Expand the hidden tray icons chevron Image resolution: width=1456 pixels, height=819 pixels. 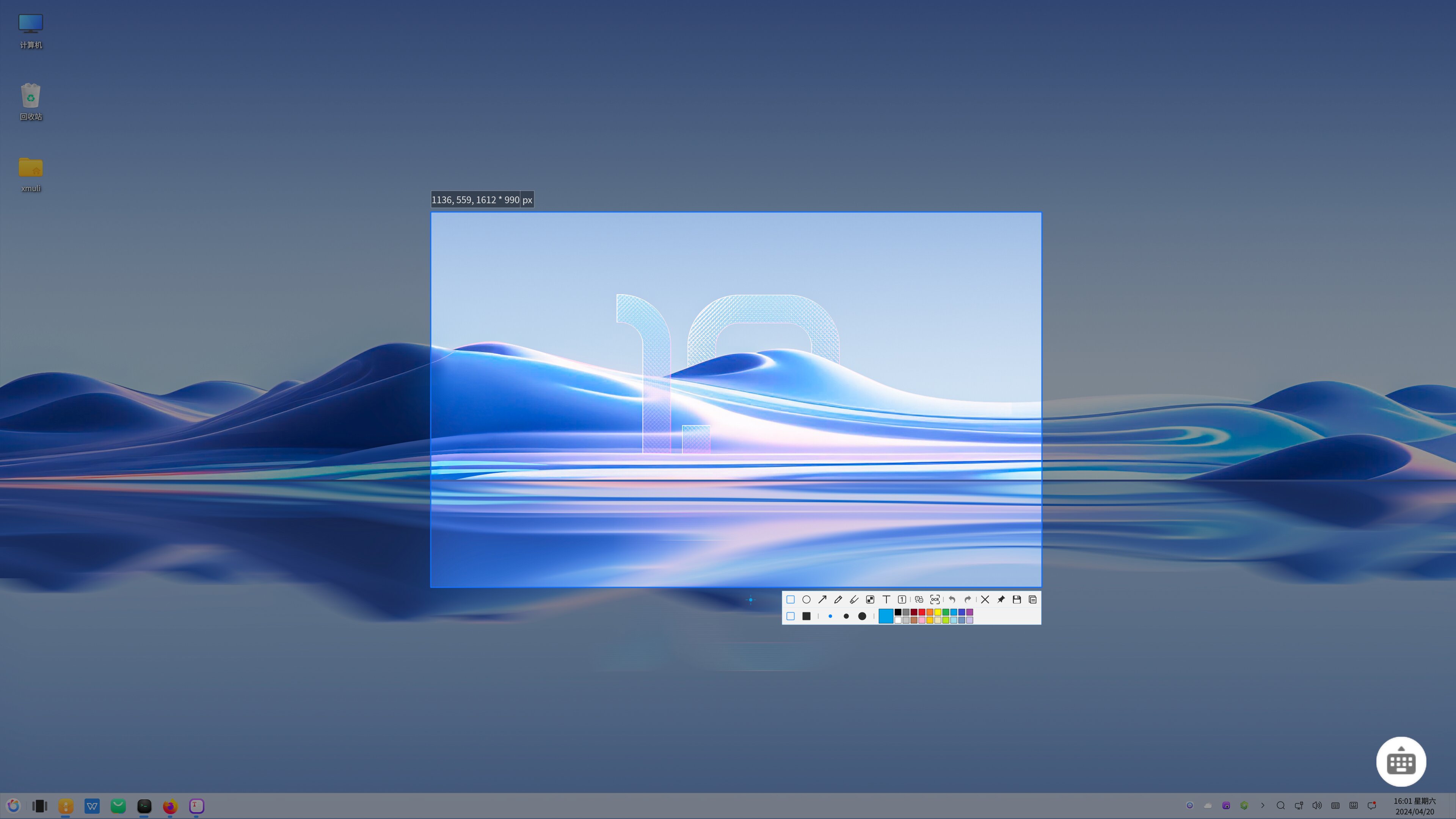click(1263, 806)
